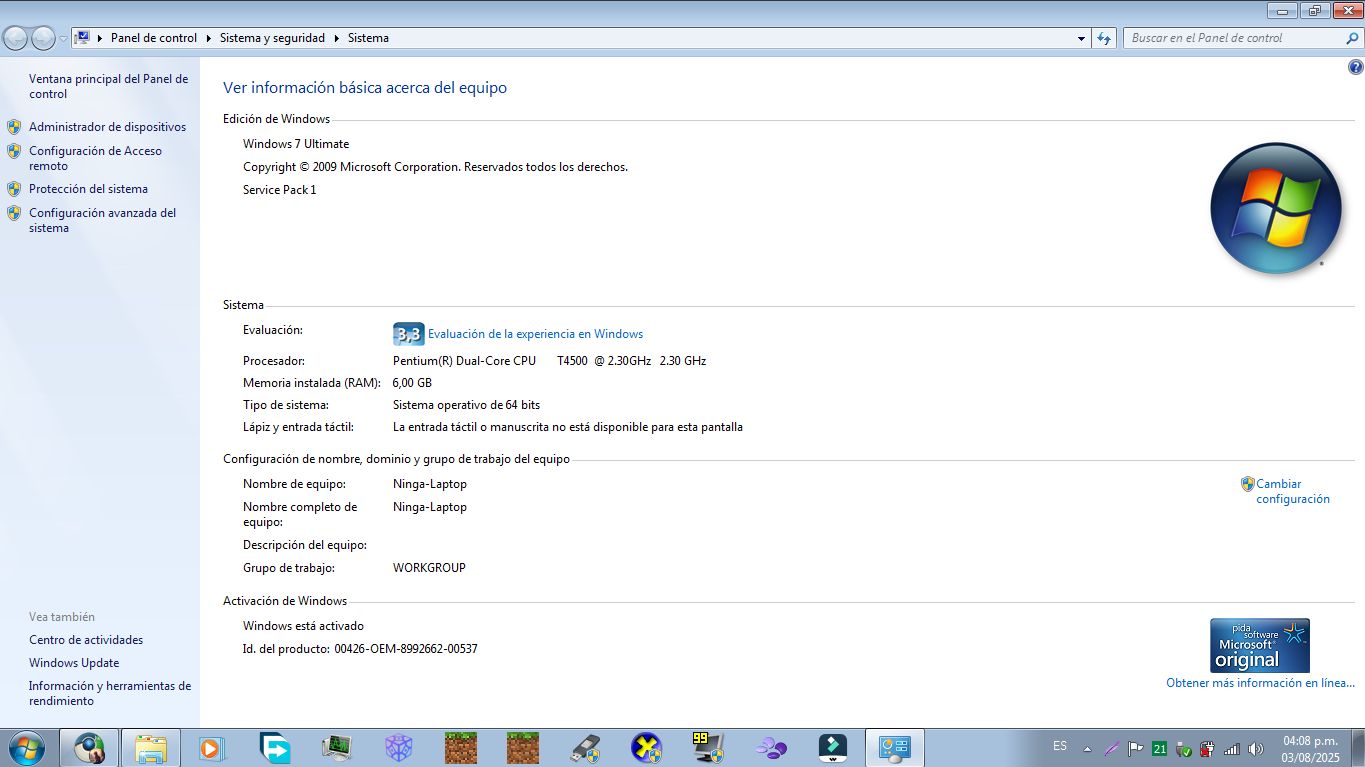Open the Windows Start menu orb

pos(25,748)
